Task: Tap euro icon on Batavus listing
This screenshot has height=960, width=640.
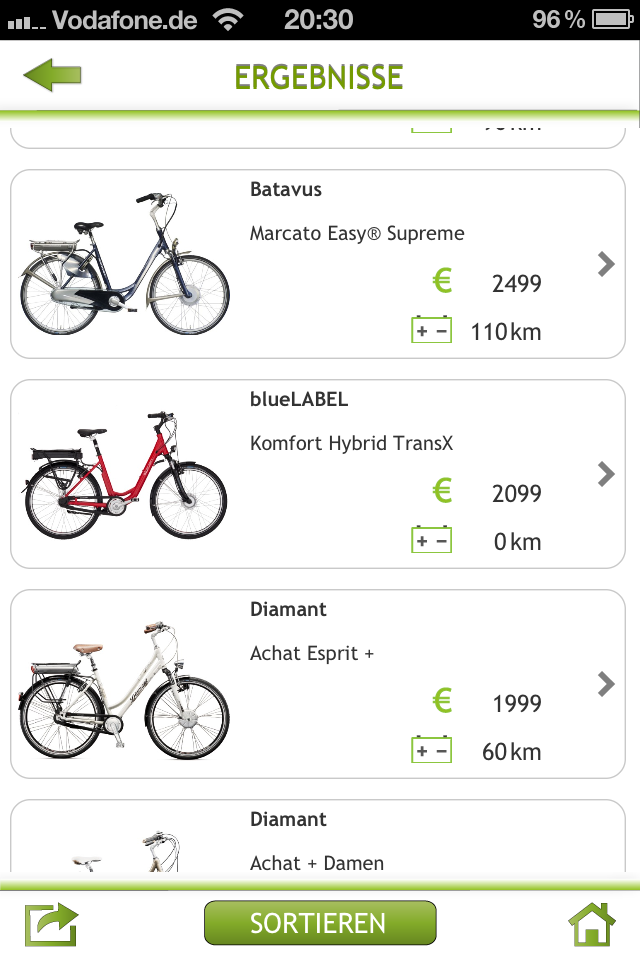Action: click(442, 281)
